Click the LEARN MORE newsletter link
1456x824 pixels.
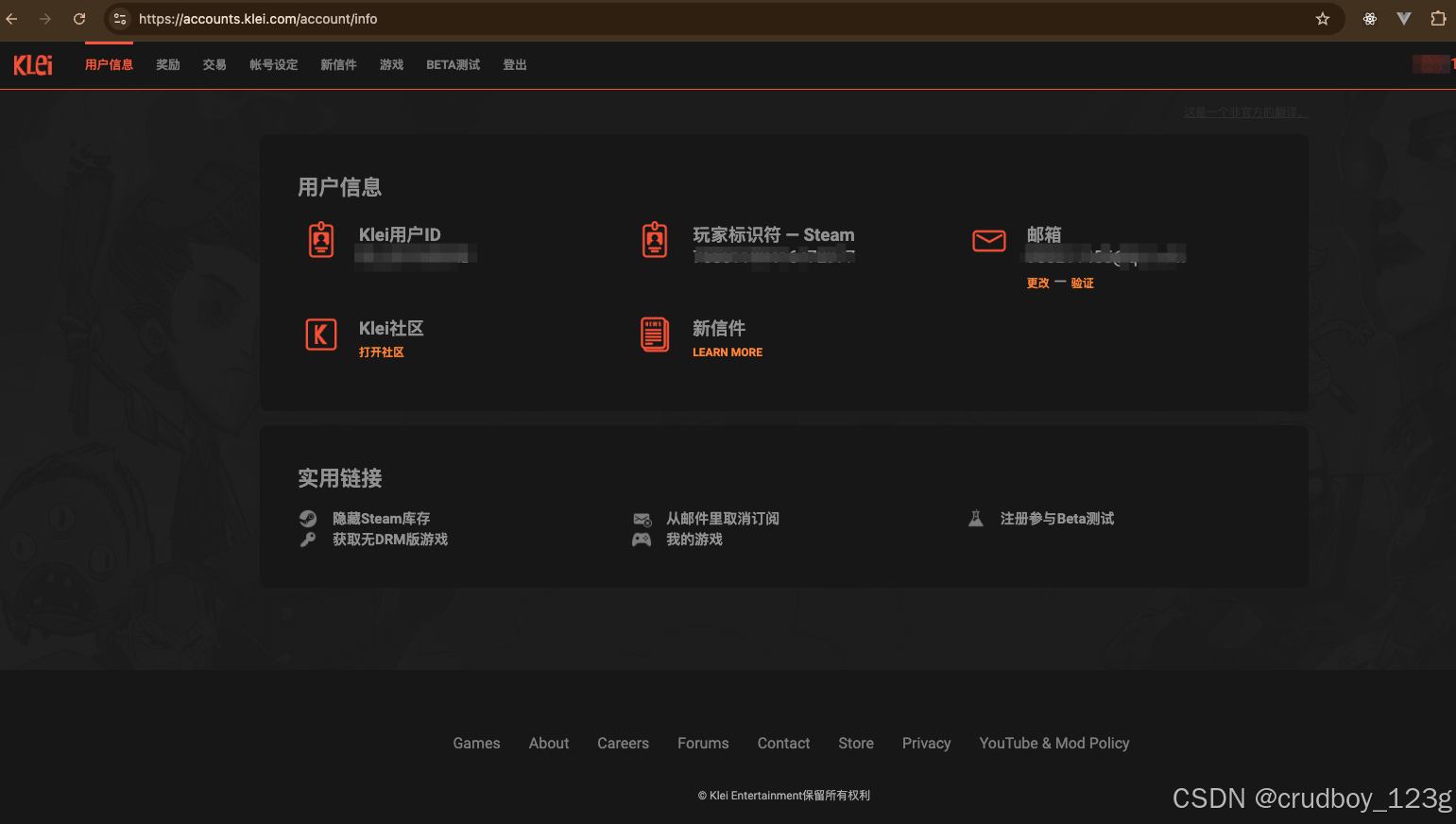727,352
